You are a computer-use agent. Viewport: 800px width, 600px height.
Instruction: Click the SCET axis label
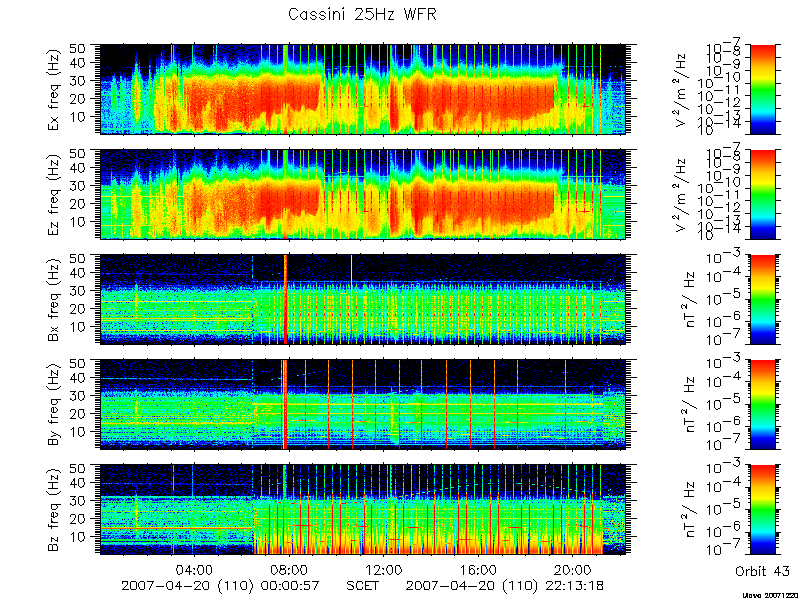tap(362, 585)
